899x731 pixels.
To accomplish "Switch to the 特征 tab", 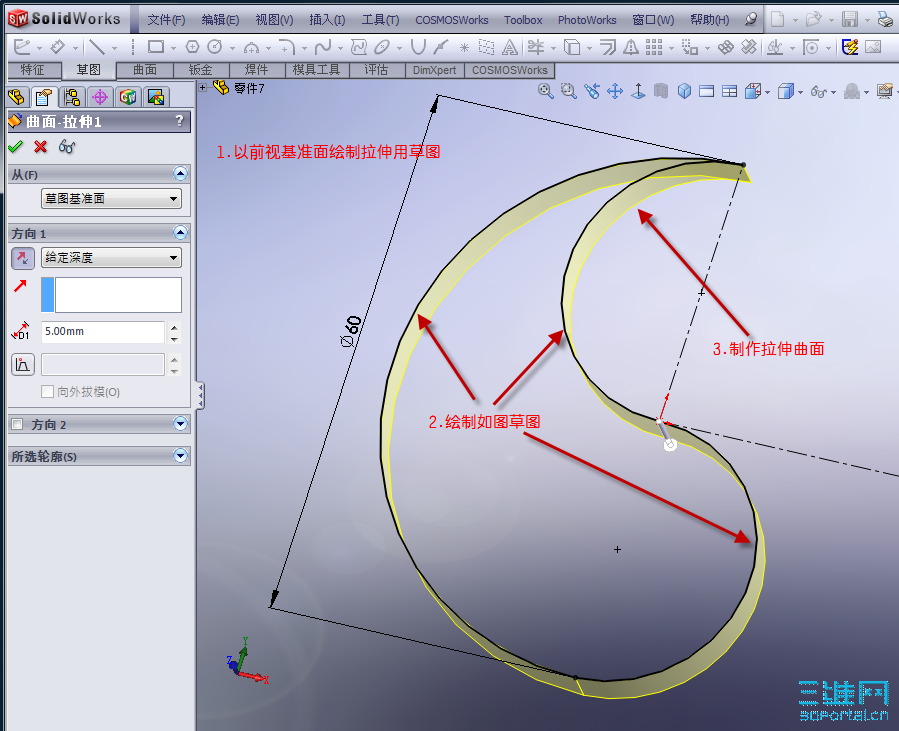I will [32, 70].
